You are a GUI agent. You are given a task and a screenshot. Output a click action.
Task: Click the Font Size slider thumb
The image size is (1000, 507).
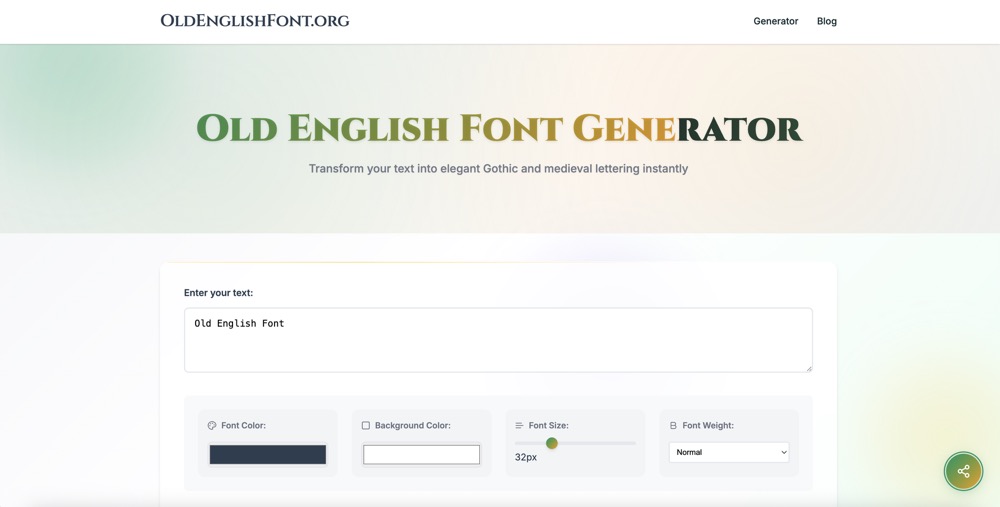(551, 443)
